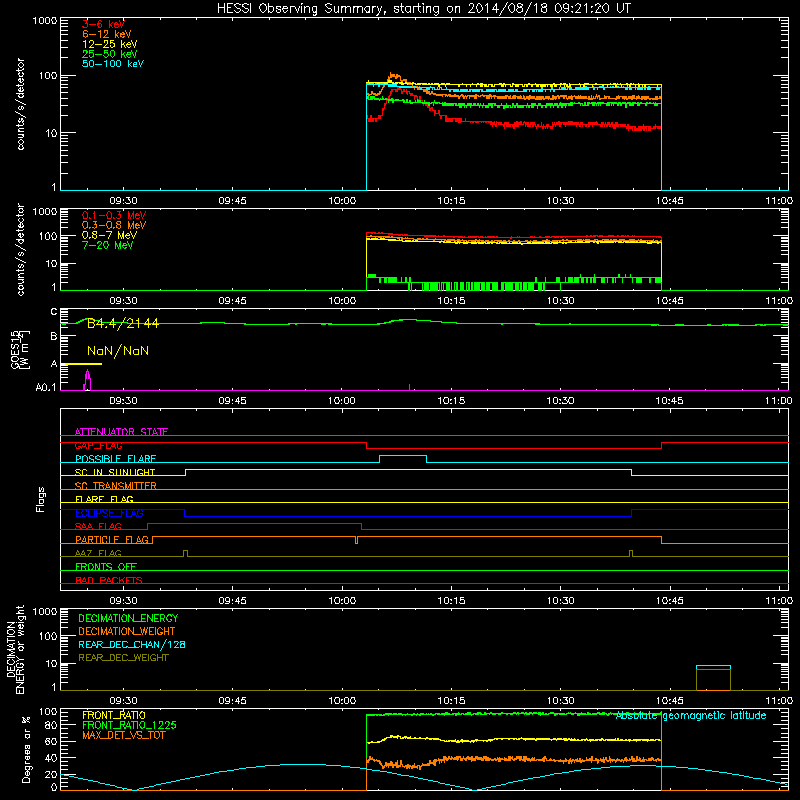Click the yellow bar at GOES level A

(x=82, y=364)
